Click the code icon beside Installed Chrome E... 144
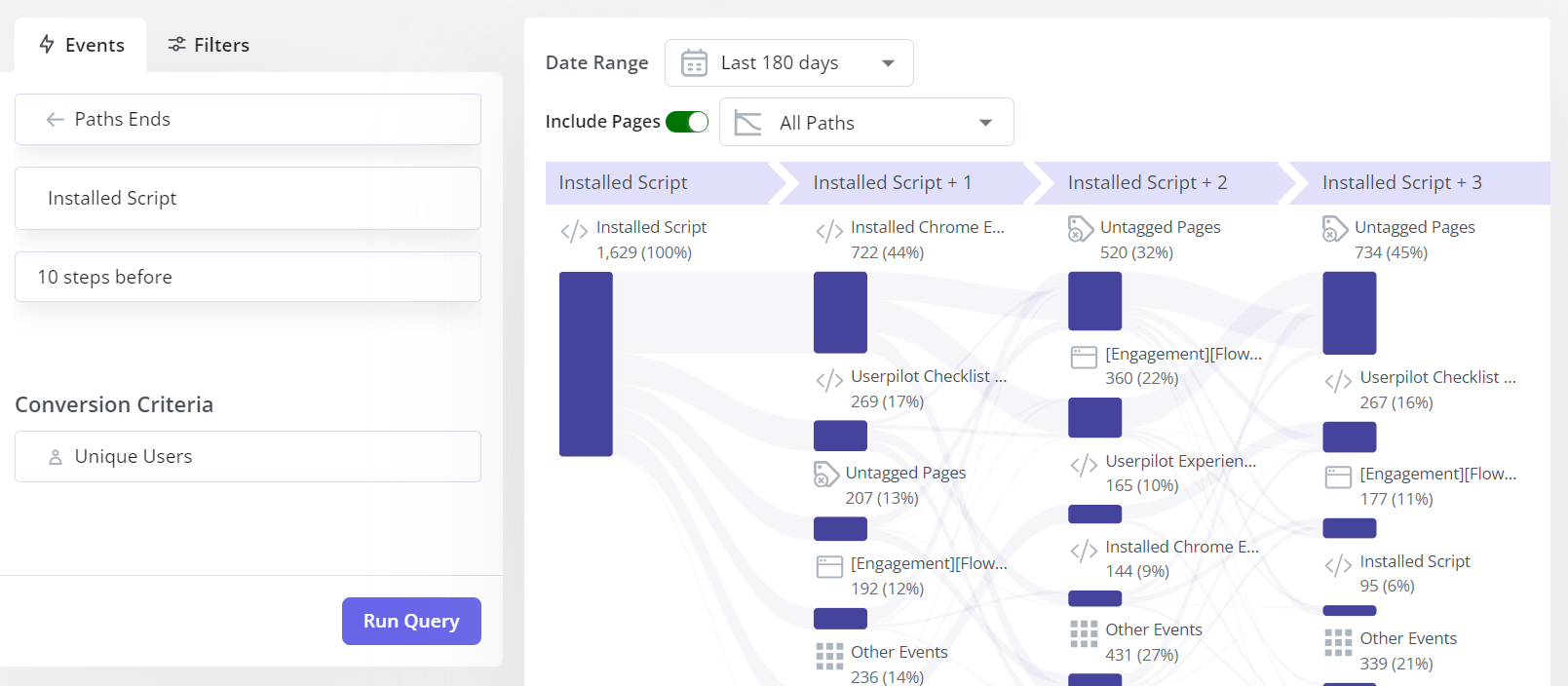1568x686 pixels. (1084, 551)
